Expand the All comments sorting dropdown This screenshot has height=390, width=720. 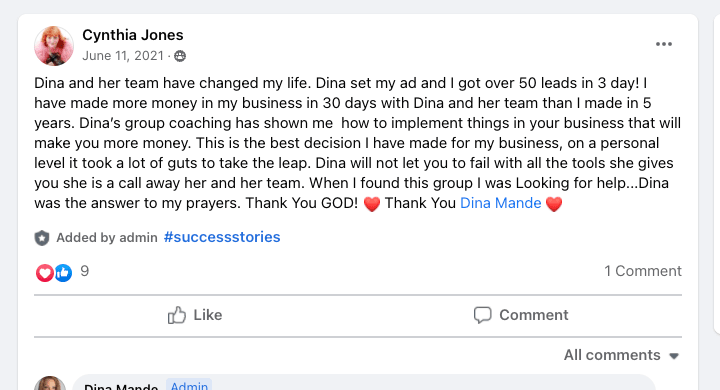(621, 355)
